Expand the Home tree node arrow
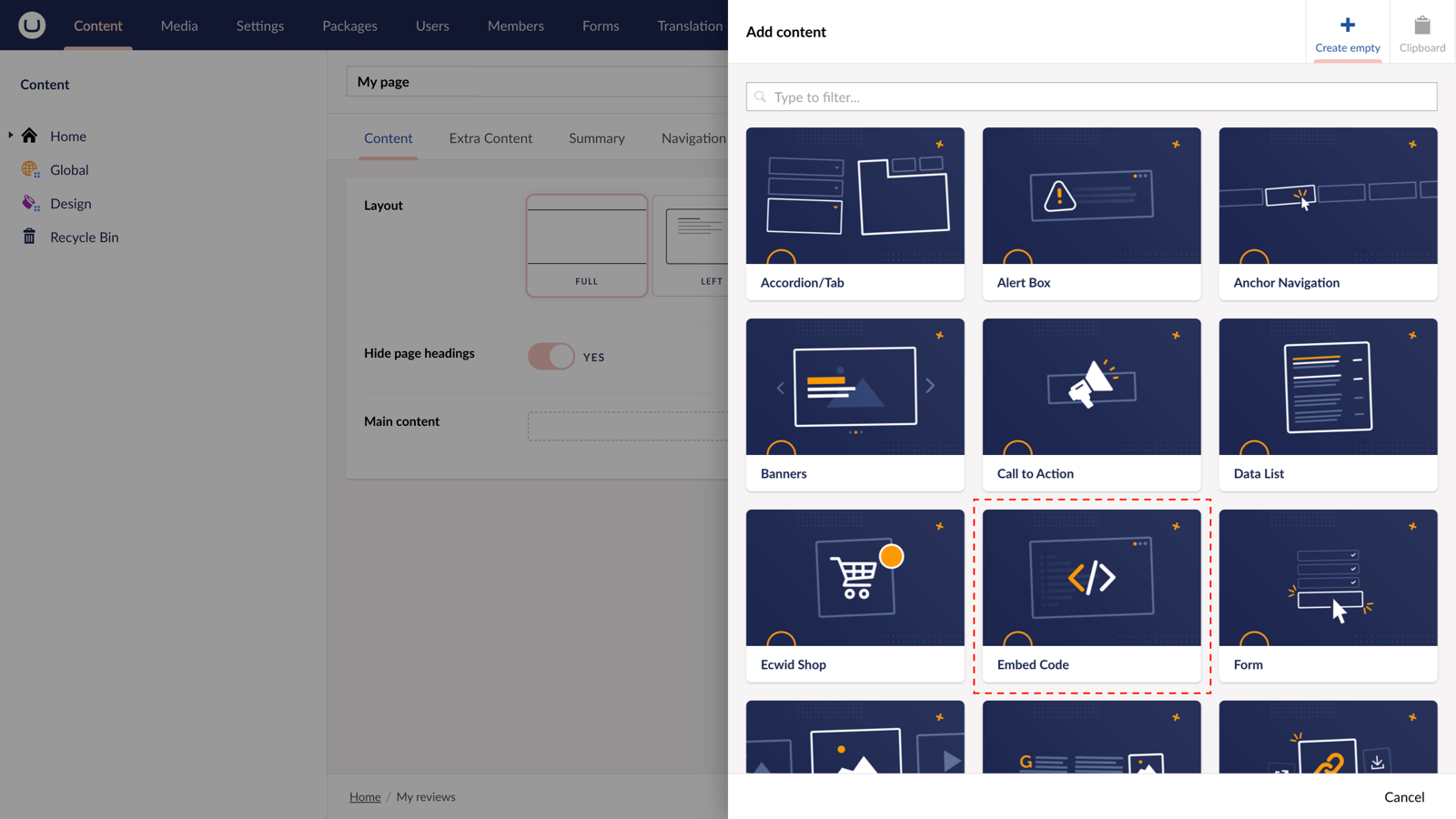Screen dimensions: 1456x819 pos(11,136)
